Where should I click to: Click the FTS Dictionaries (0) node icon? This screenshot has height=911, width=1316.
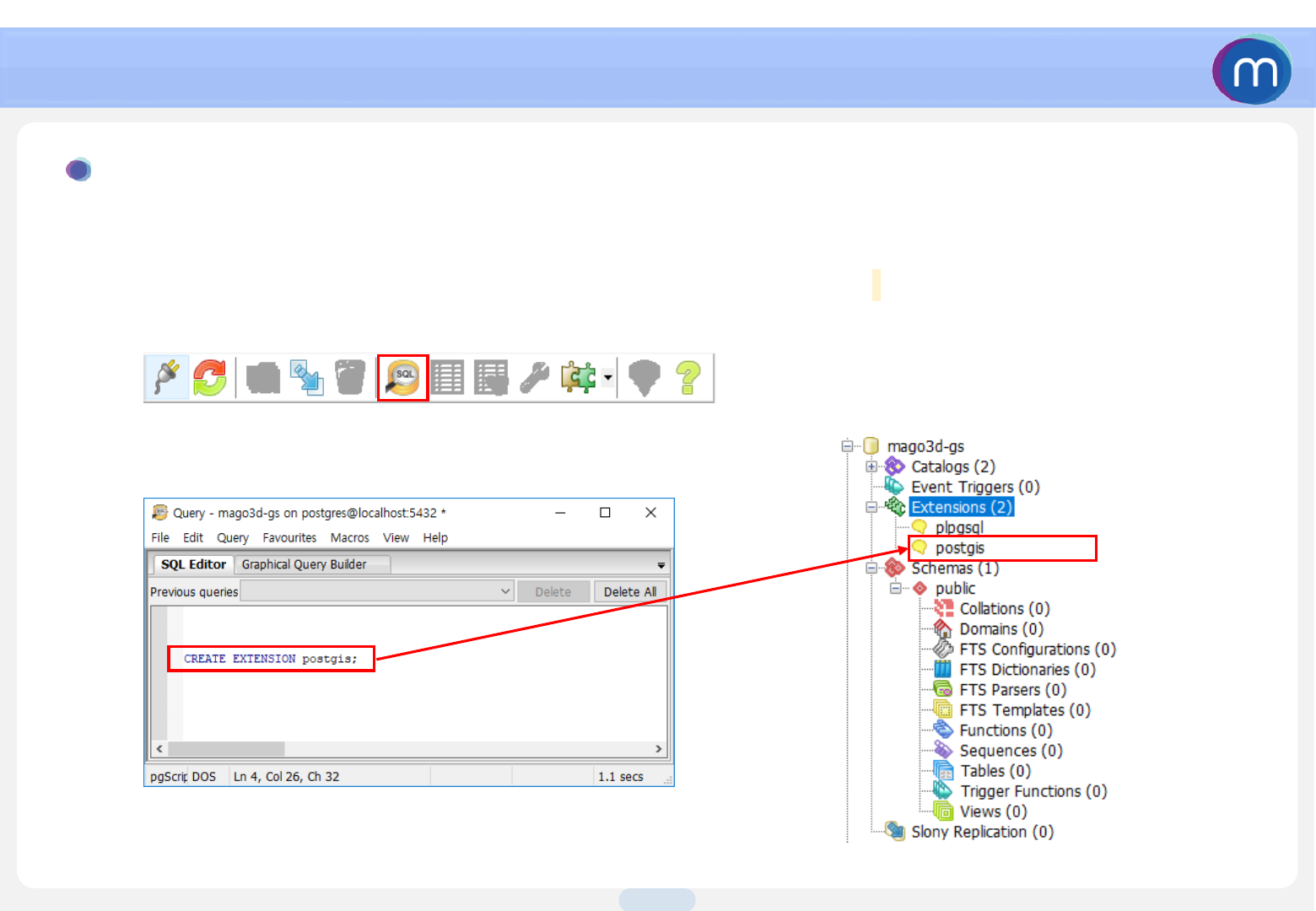943,669
